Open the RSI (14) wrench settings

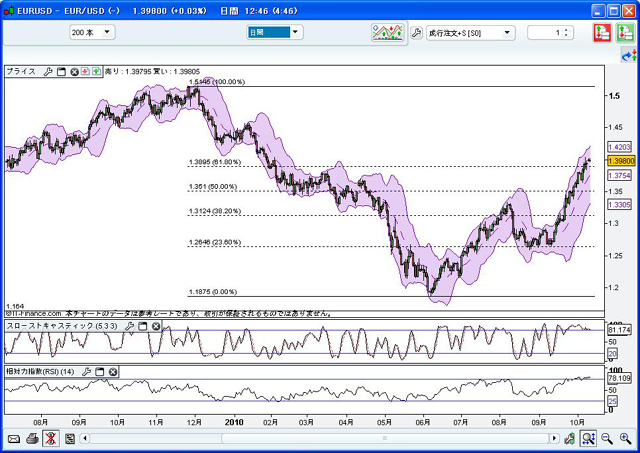pyautogui.click(x=86, y=371)
